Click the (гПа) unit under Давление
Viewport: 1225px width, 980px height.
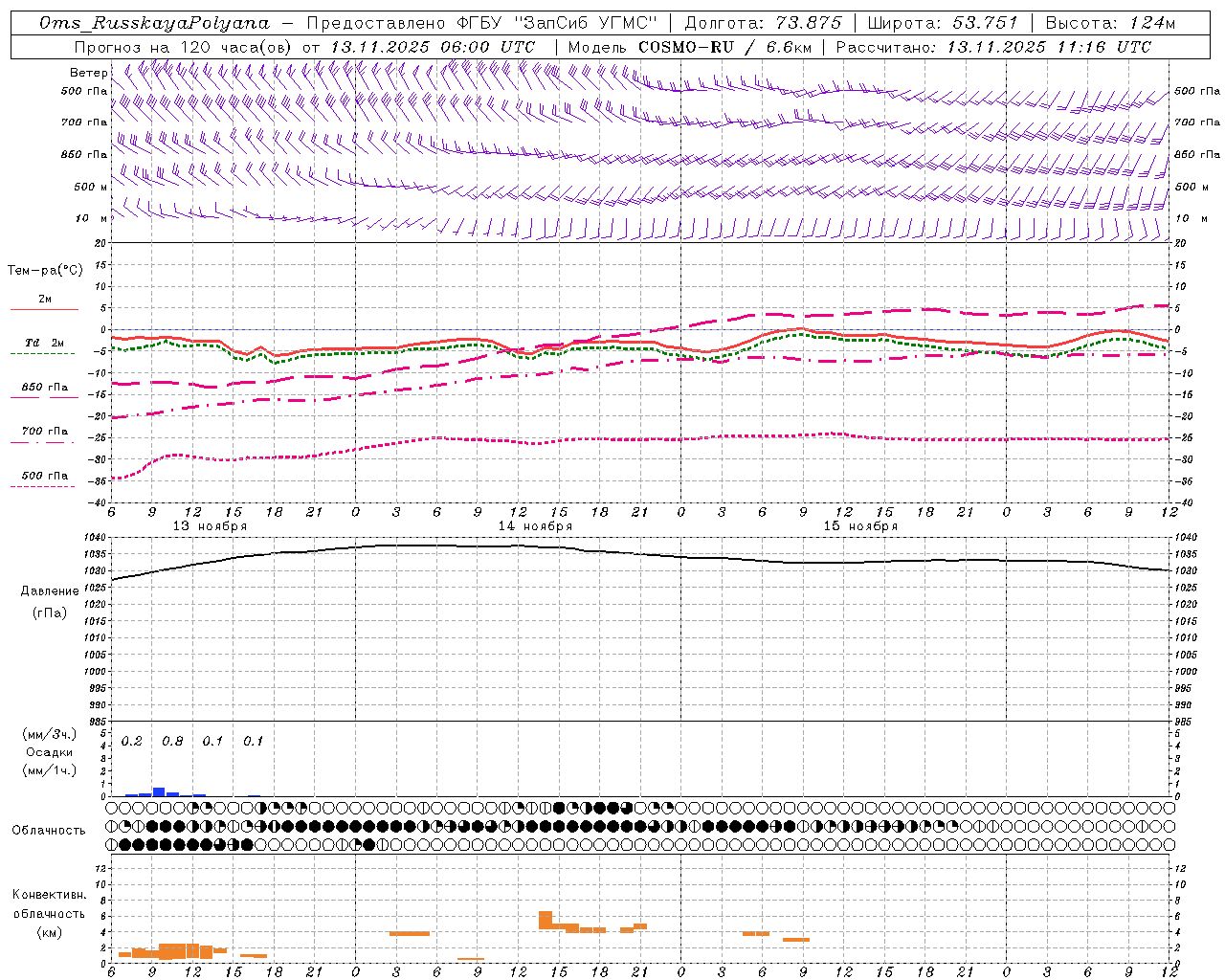(x=49, y=613)
